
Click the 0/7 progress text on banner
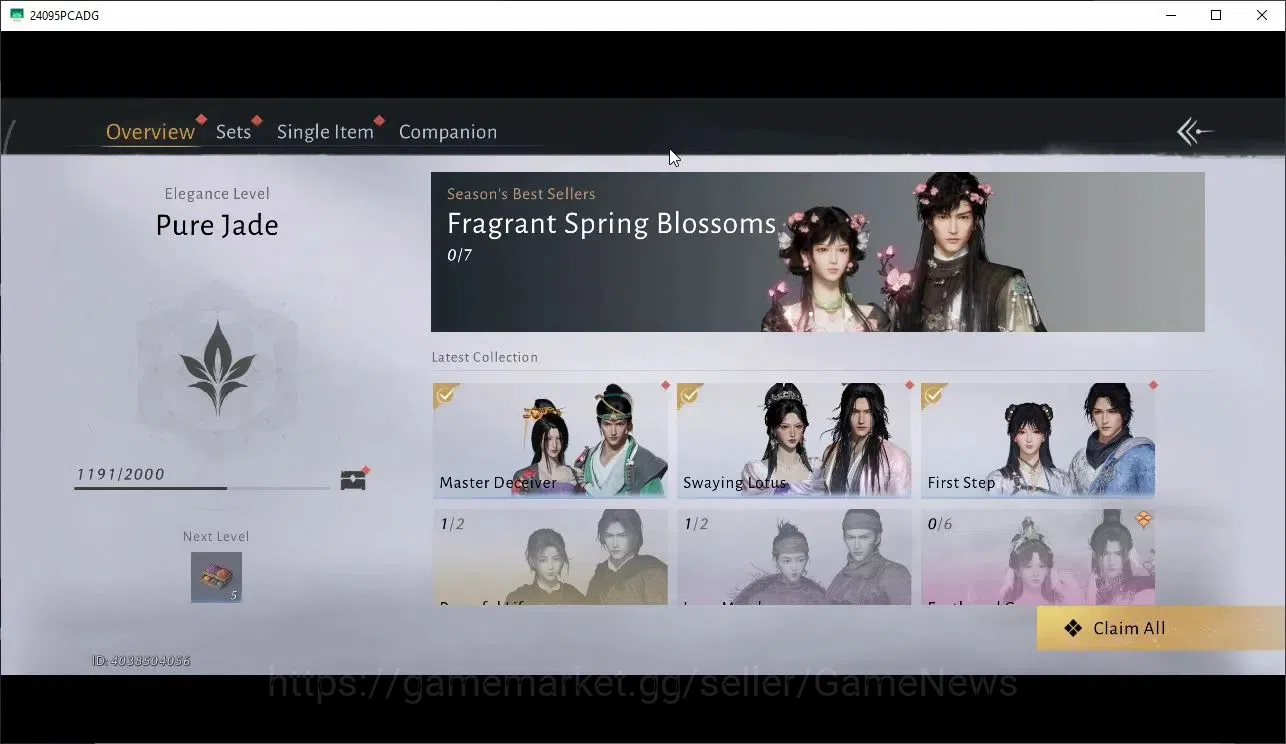459,255
